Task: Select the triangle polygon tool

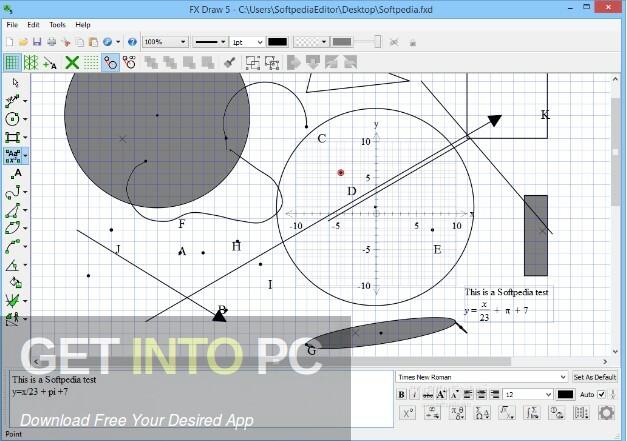Action: click(x=12, y=210)
